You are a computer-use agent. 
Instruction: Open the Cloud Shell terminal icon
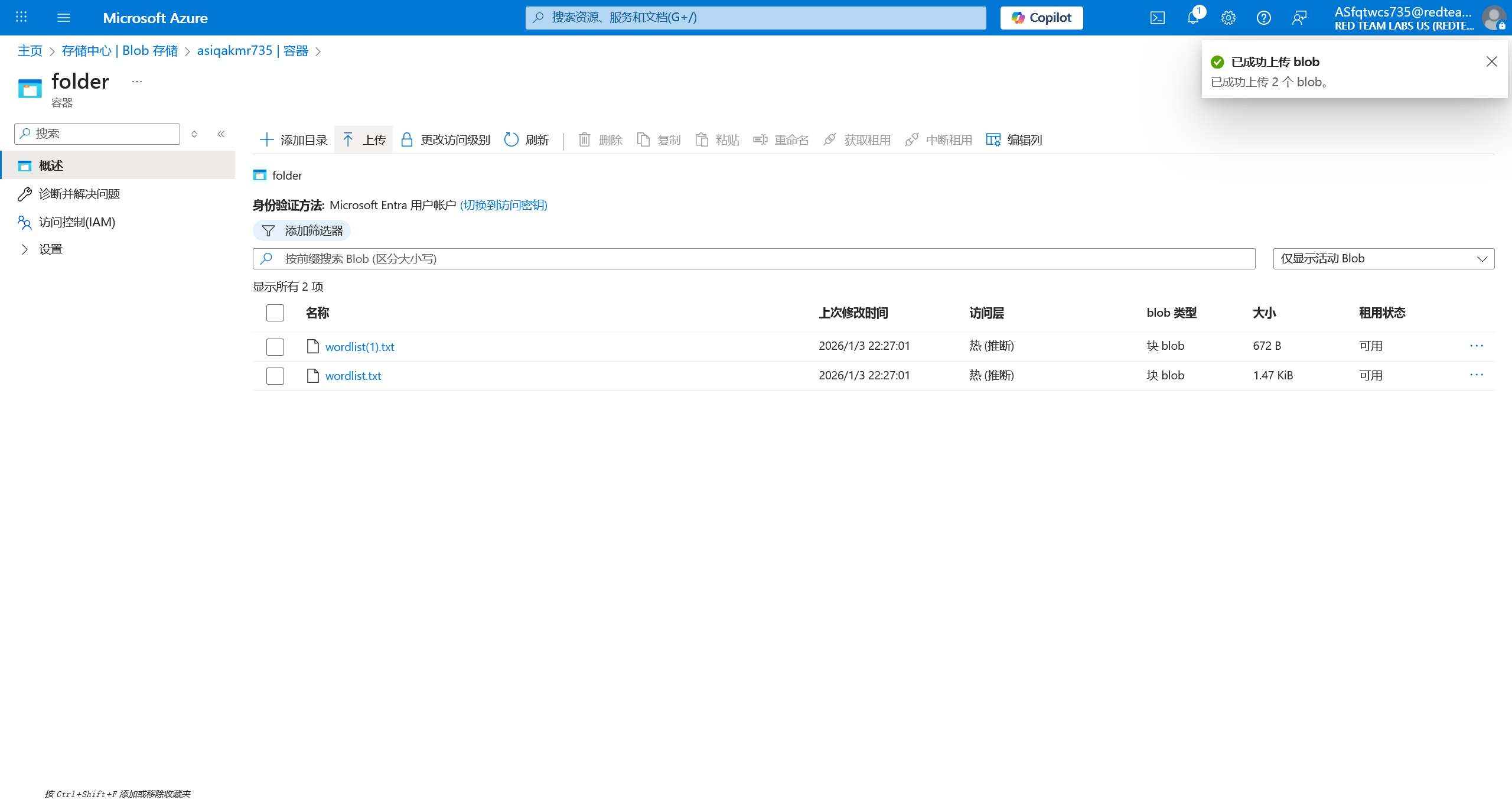1157,18
